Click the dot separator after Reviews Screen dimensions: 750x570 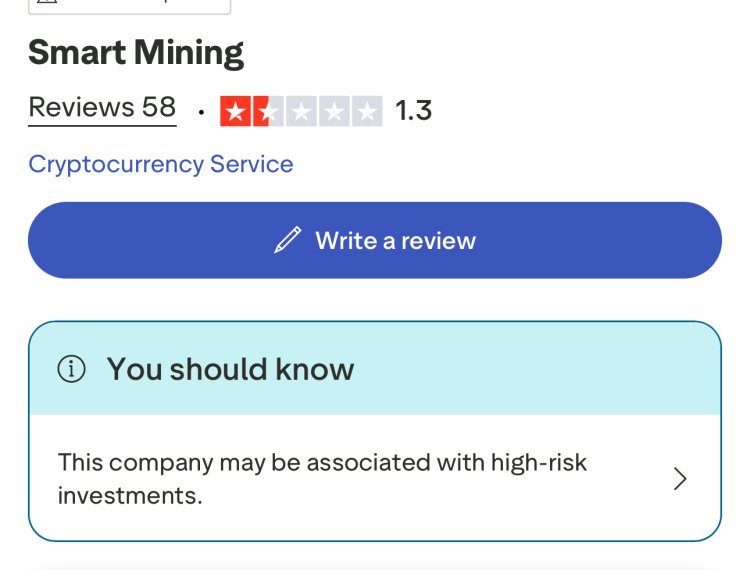pyautogui.click(x=201, y=112)
